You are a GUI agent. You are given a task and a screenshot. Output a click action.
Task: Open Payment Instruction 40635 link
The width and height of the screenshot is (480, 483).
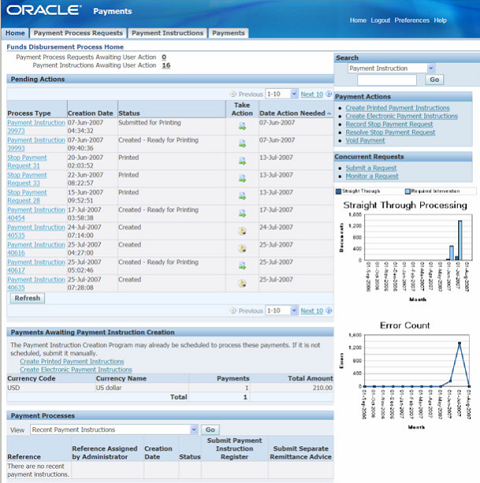click(36, 283)
